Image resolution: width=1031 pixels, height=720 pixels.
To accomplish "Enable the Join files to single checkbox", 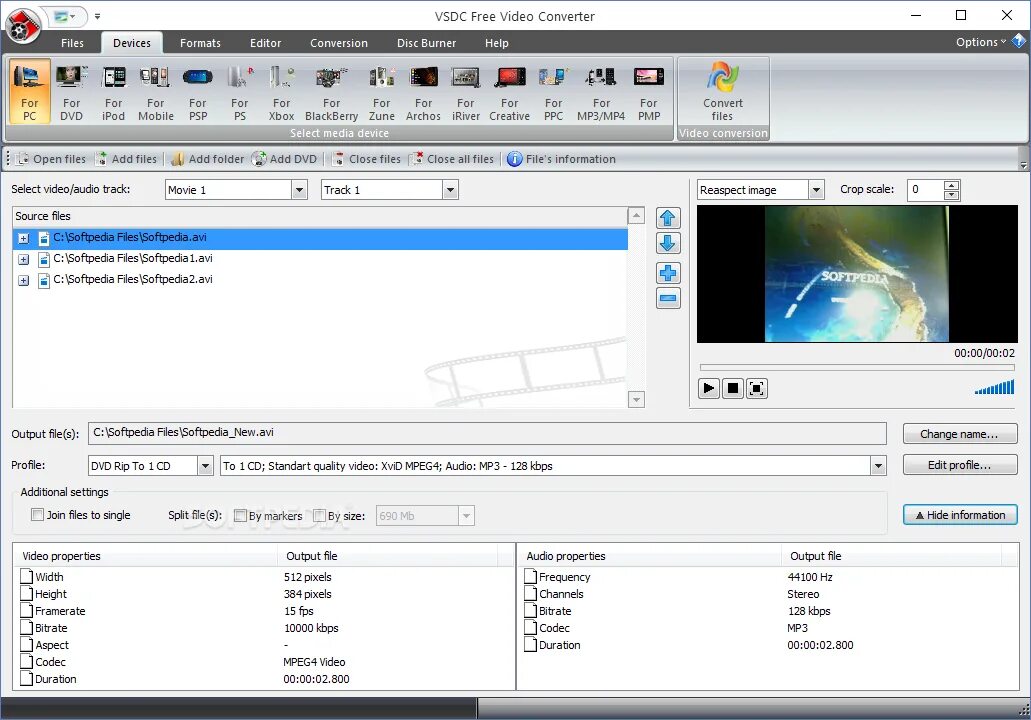I will click(37, 515).
